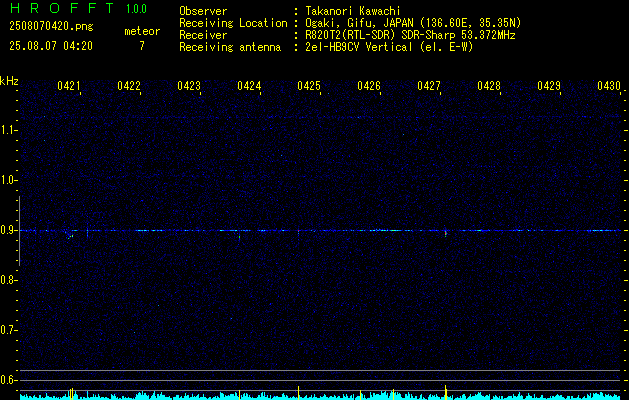This screenshot has width=629, height=400.
Task: Select receiver text R820T2(RTL-SDR) SDR-Sharp 53.372MHz
Action: point(410,35)
